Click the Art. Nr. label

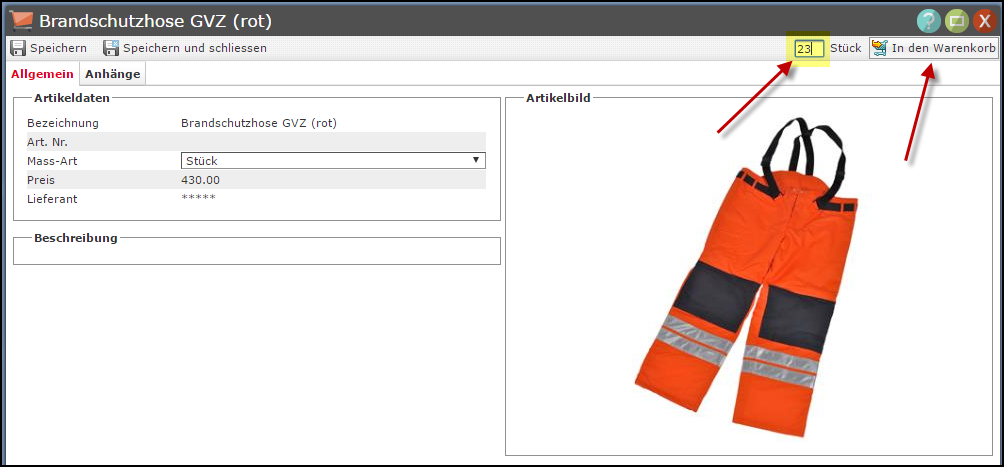pyautogui.click(x=47, y=142)
